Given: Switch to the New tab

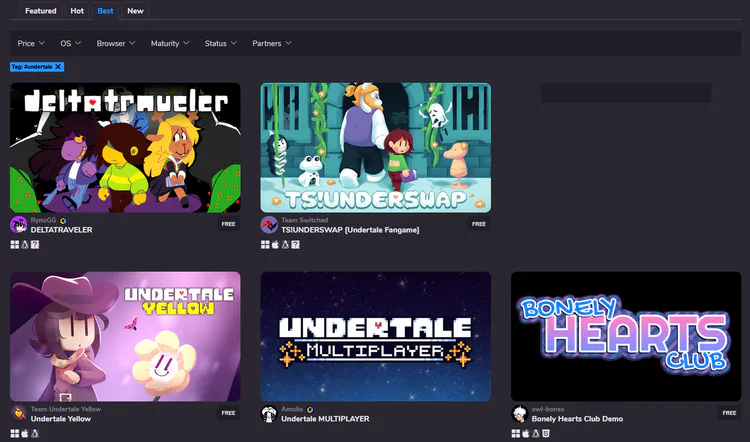Looking at the screenshot, I should tap(135, 11).
